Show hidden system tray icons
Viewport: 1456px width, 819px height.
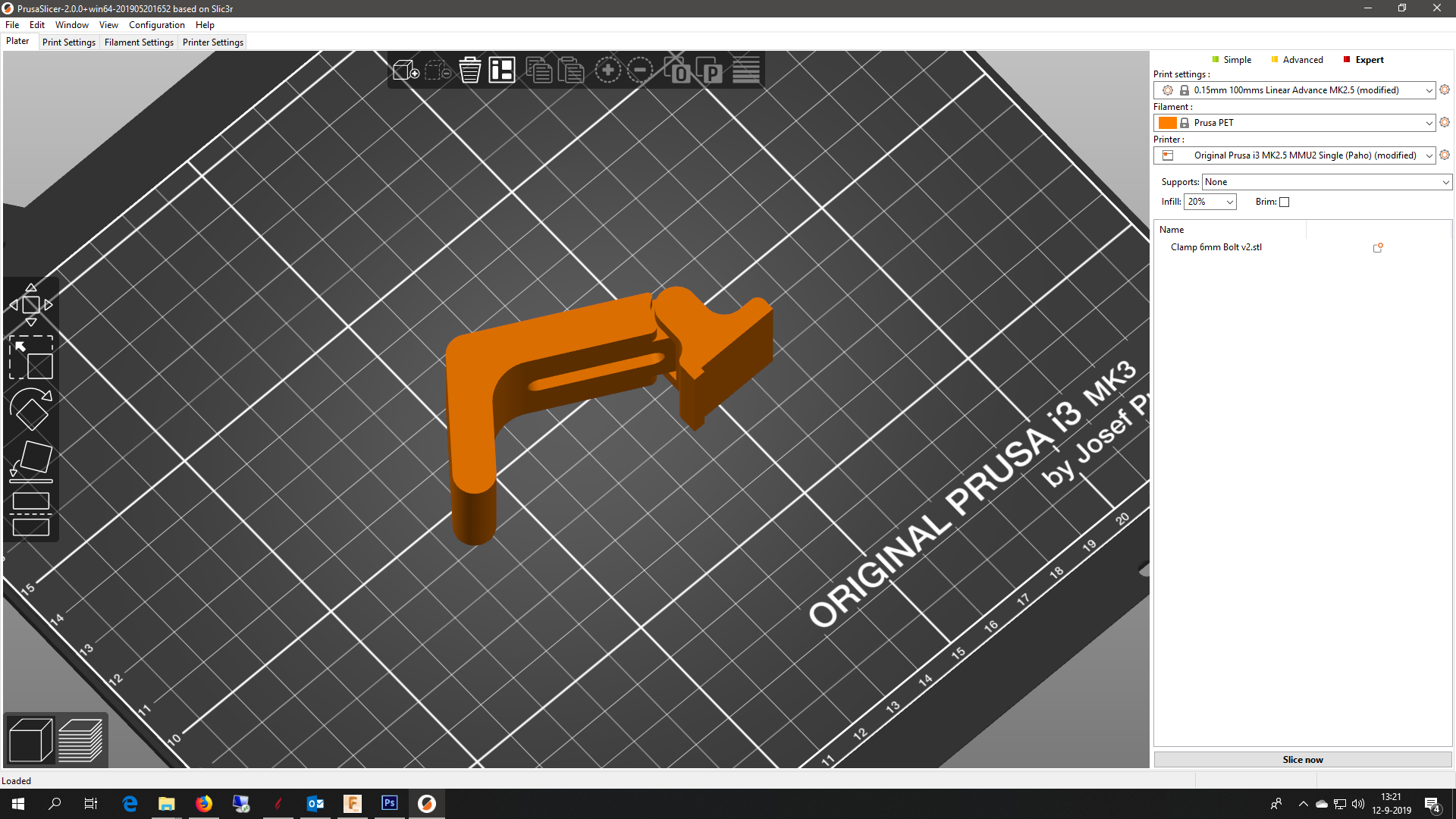pos(1303,804)
